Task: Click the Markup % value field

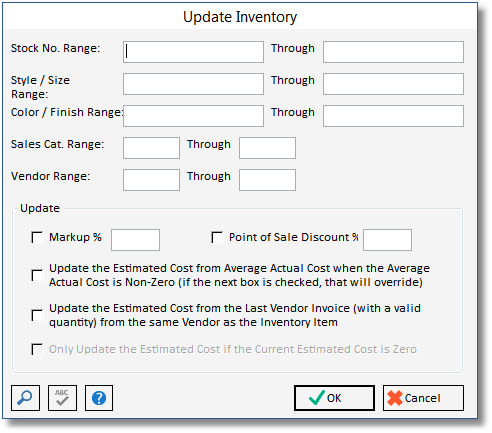Action: (135, 240)
